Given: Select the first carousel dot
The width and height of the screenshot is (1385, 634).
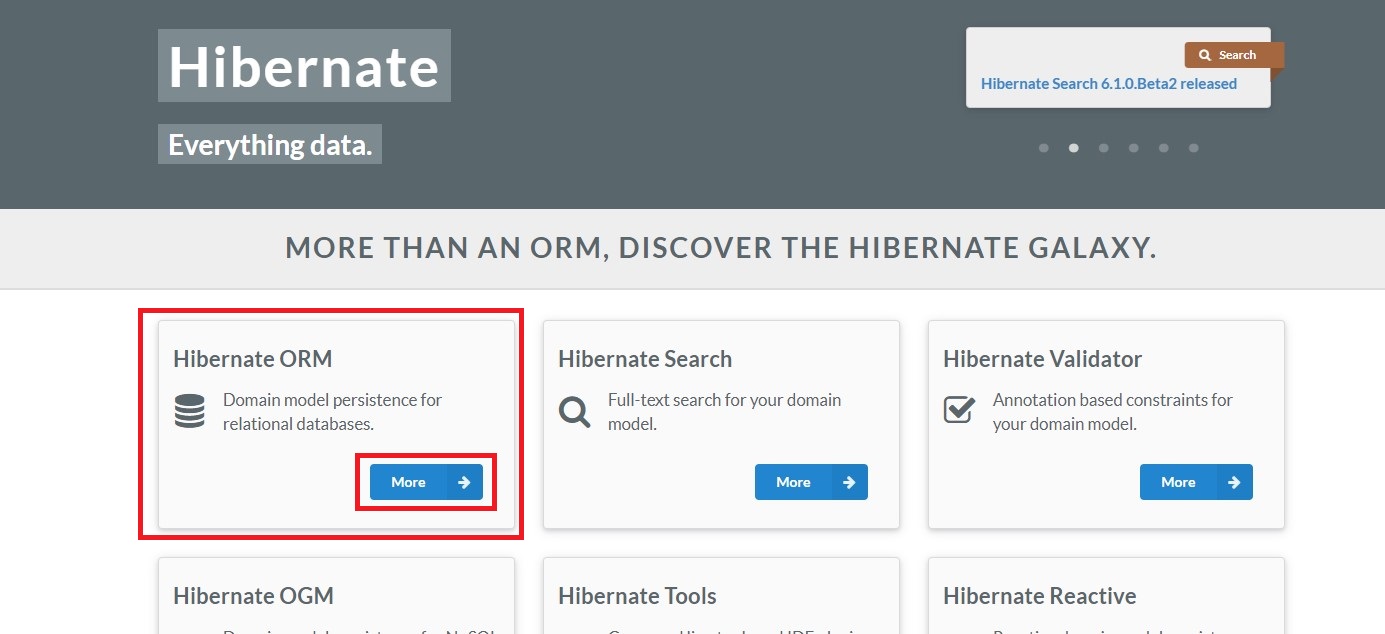Looking at the screenshot, I should (1044, 148).
